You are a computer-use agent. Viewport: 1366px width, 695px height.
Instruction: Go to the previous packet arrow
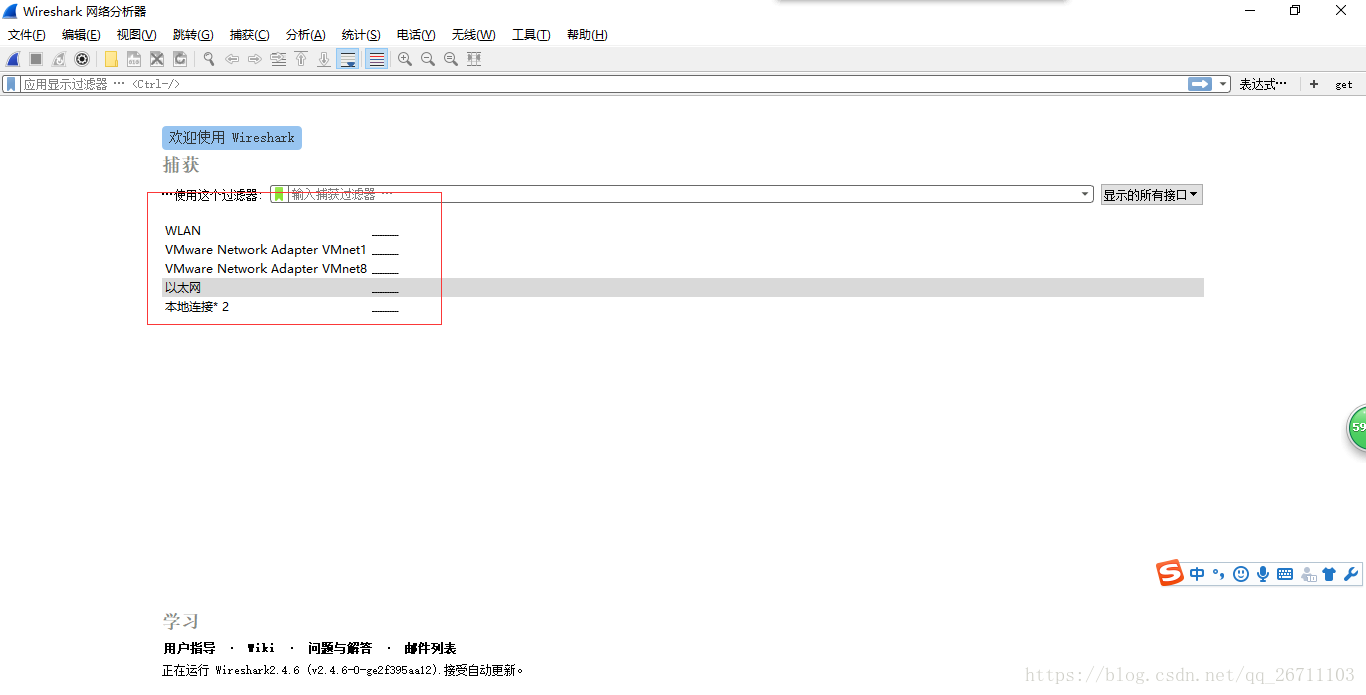click(232, 59)
